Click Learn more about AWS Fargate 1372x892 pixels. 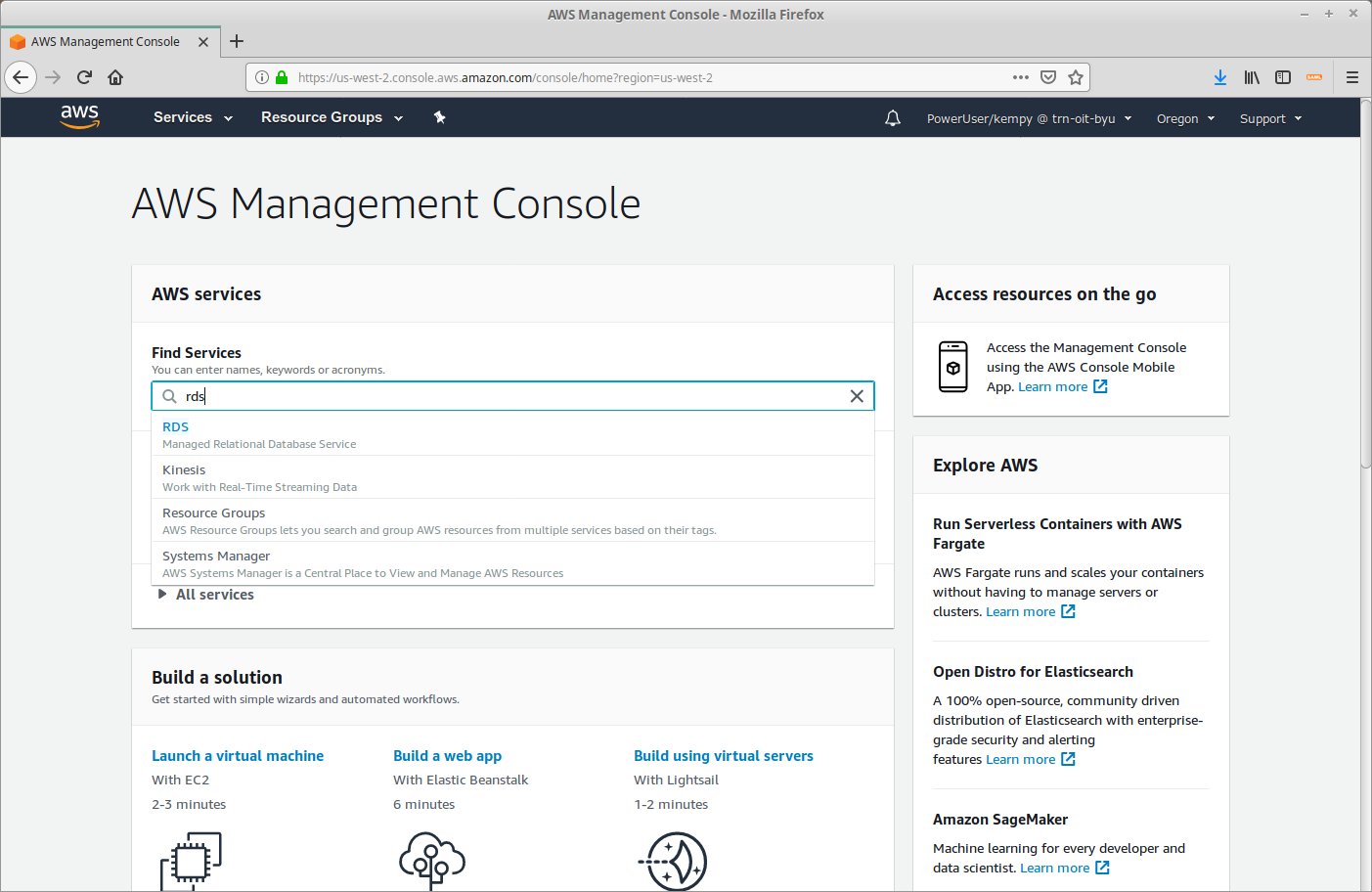click(x=1020, y=612)
